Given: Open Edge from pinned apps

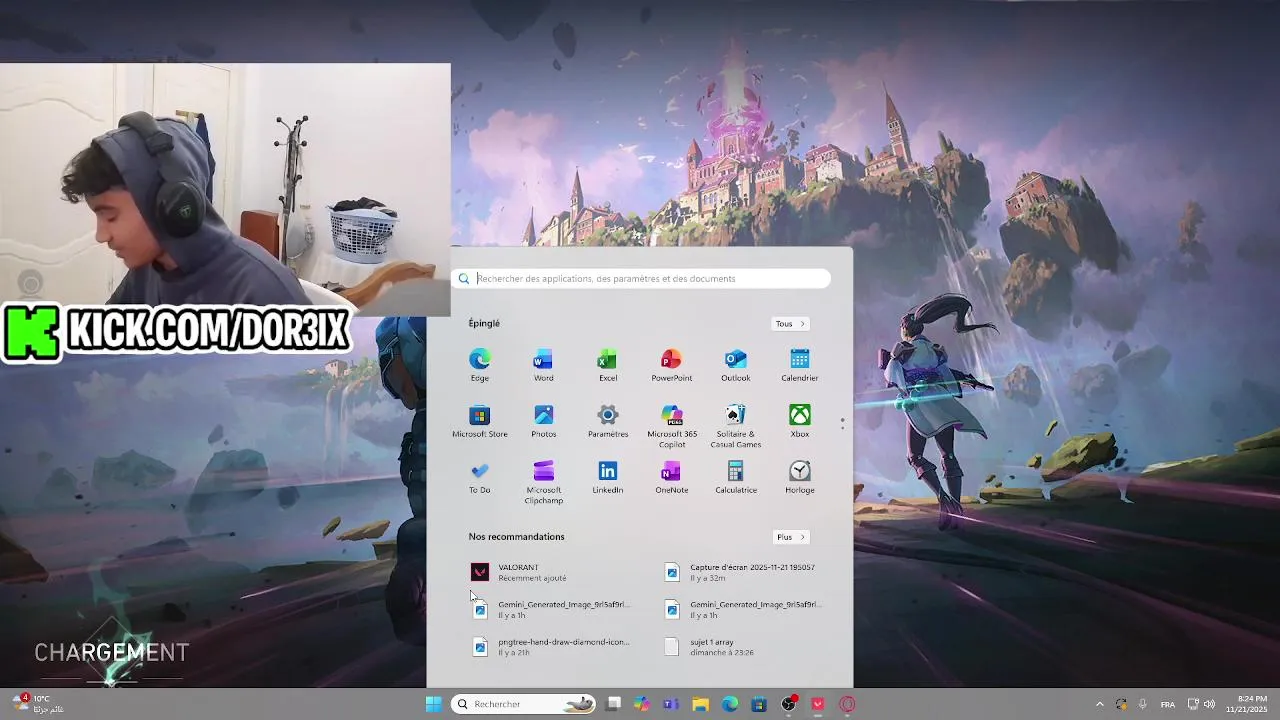Looking at the screenshot, I should (x=480, y=365).
